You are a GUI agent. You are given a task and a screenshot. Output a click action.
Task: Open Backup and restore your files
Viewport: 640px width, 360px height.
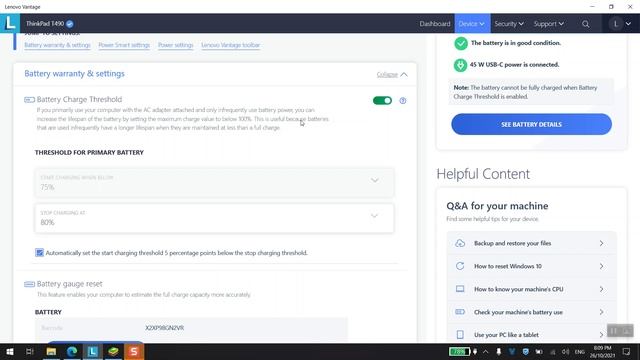[531, 243]
